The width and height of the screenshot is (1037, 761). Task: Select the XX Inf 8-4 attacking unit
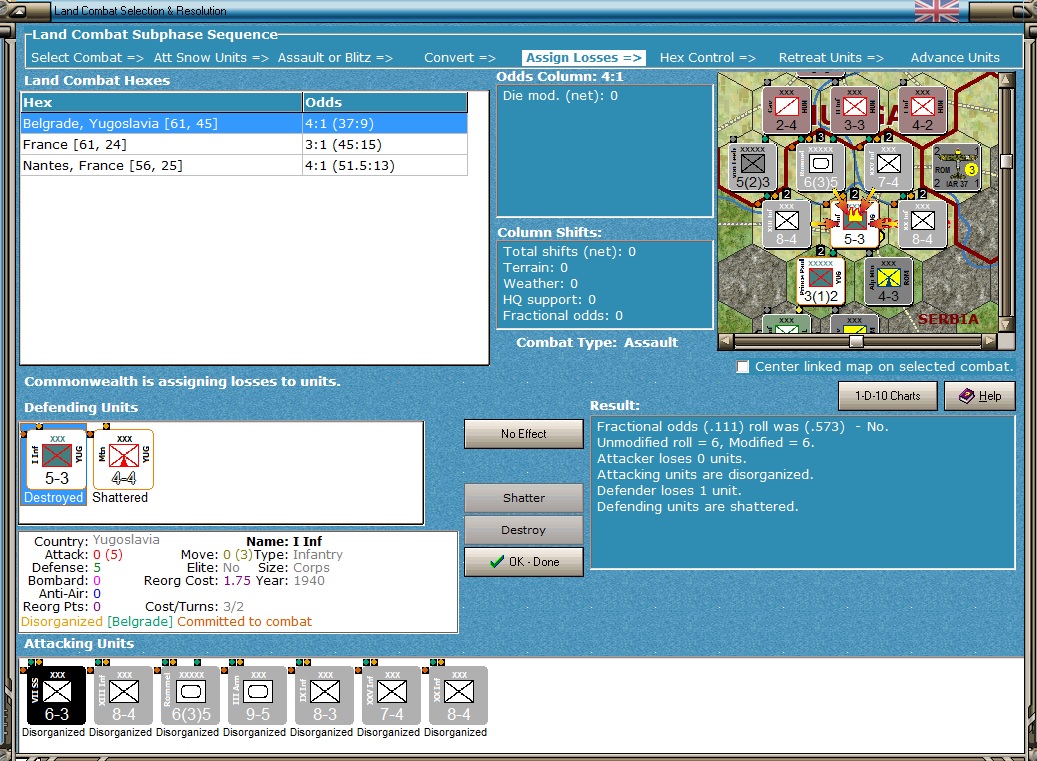(x=459, y=696)
